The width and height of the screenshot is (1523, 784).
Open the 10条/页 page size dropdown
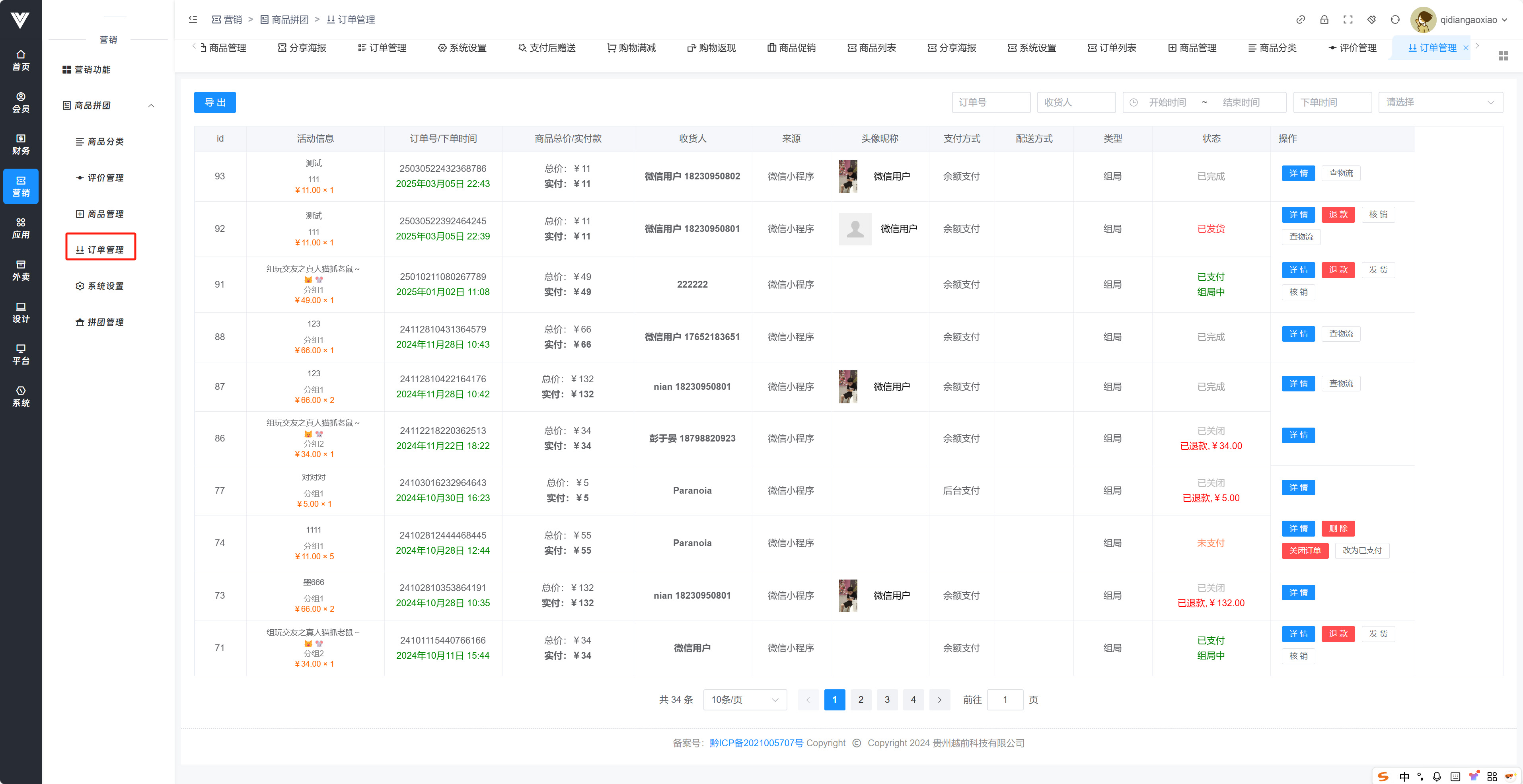[x=744, y=699]
